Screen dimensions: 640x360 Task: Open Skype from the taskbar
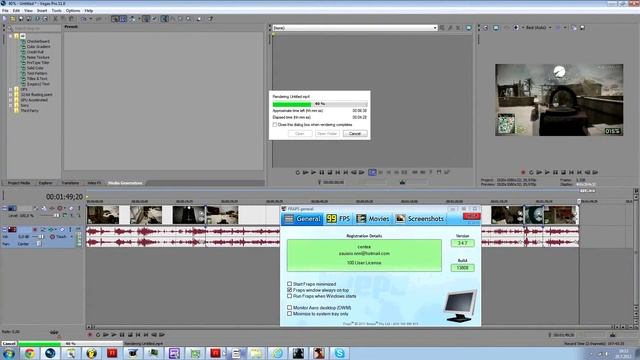[x=339, y=353]
